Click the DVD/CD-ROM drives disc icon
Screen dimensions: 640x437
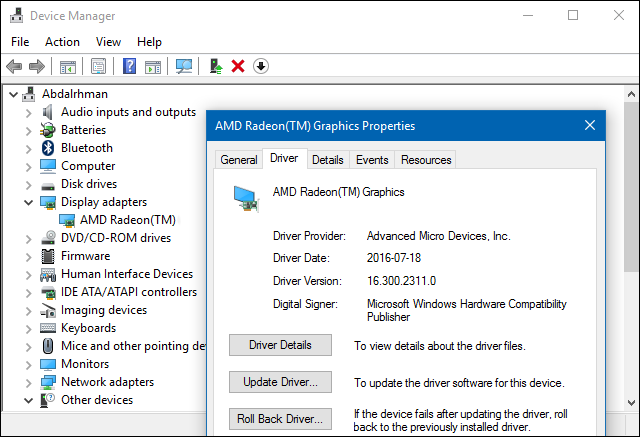click(x=49, y=237)
